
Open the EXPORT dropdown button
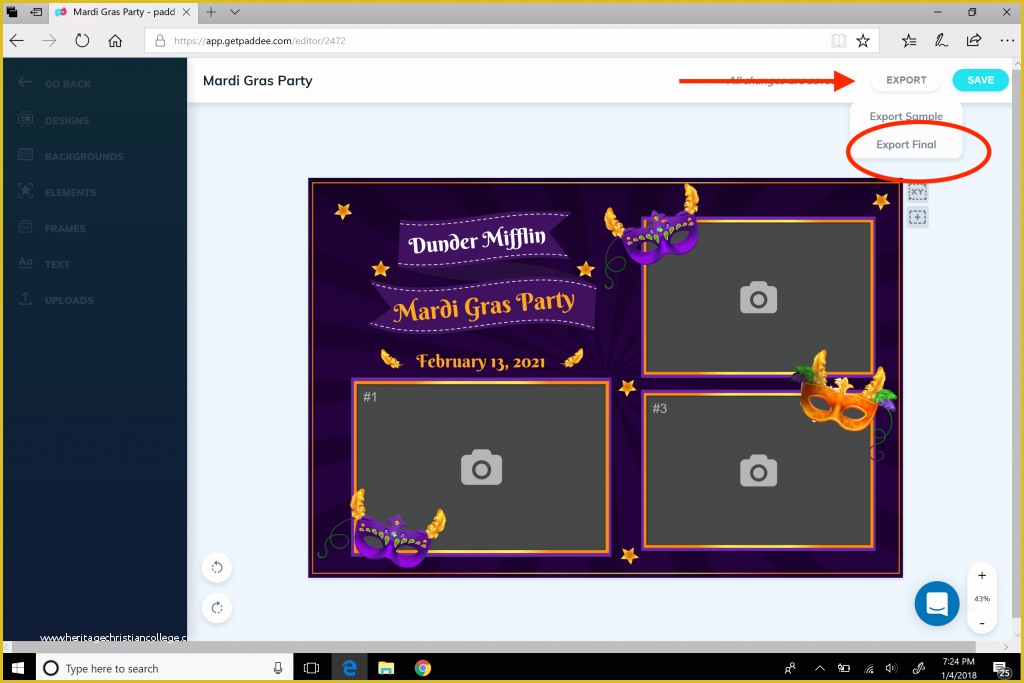click(x=906, y=80)
